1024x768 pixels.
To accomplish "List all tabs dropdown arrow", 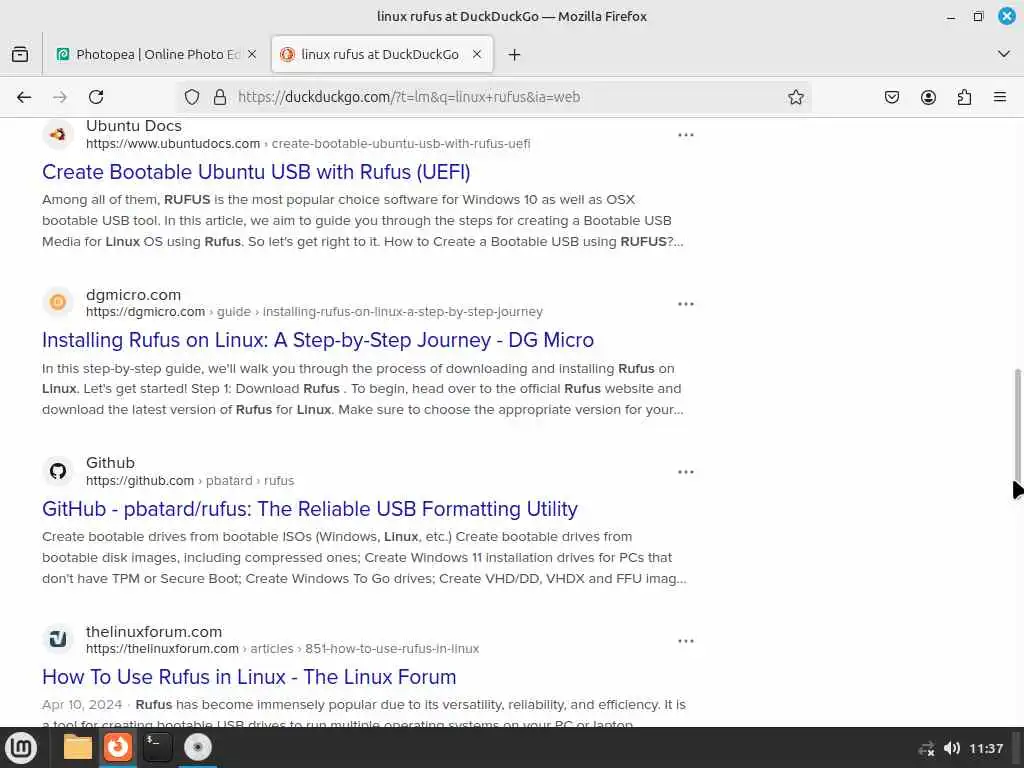I will point(1004,54).
